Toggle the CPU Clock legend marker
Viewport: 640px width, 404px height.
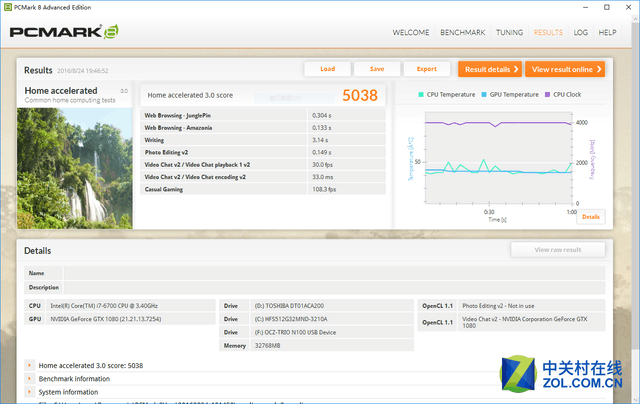click(x=547, y=95)
